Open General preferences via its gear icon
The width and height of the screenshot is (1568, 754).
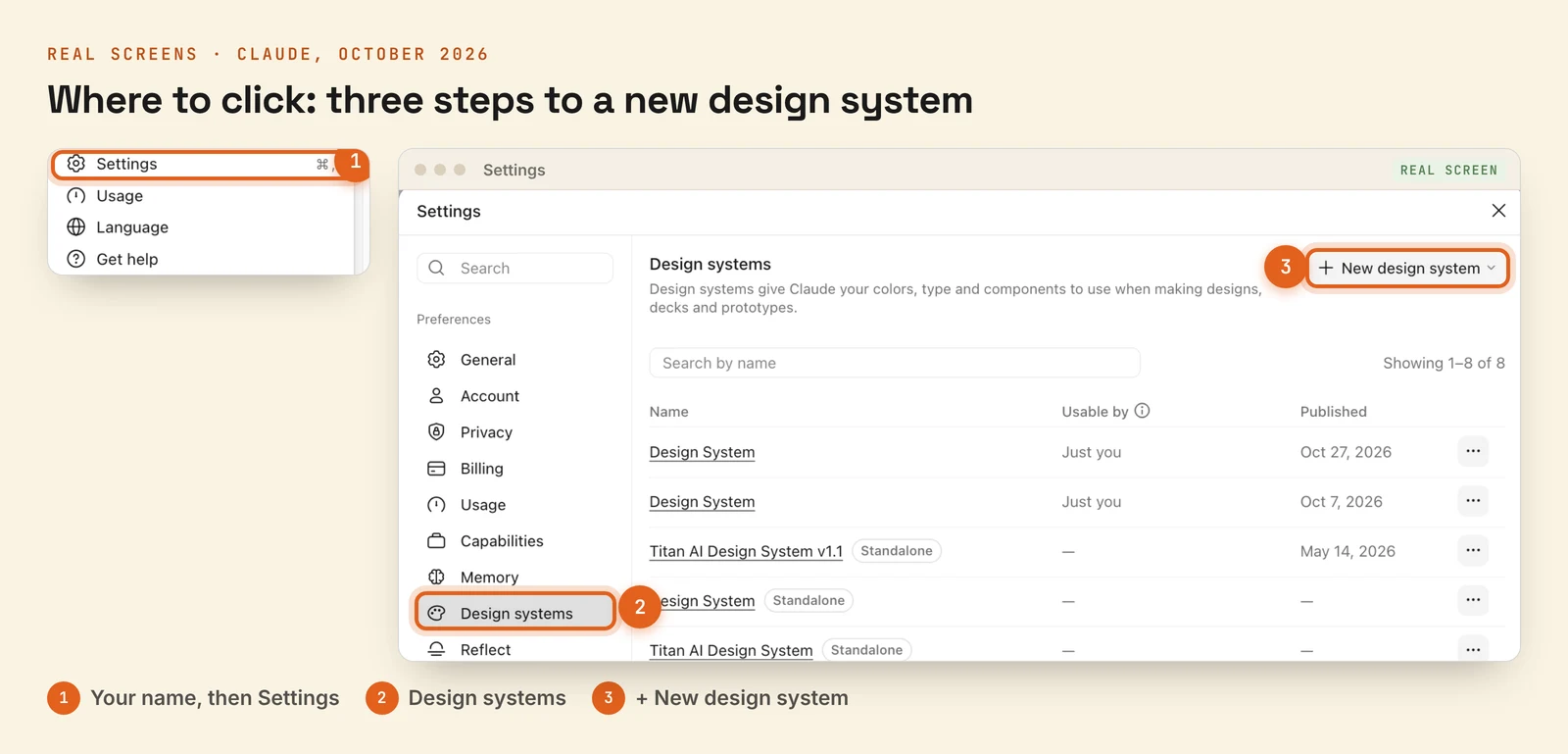[x=437, y=360]
